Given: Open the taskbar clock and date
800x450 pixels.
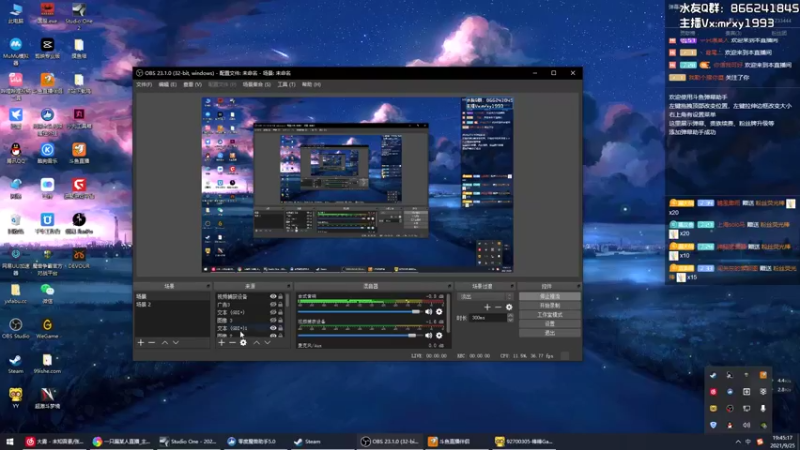Looking at the screenshot, I should pyautogui.click(x=782, y=442).
